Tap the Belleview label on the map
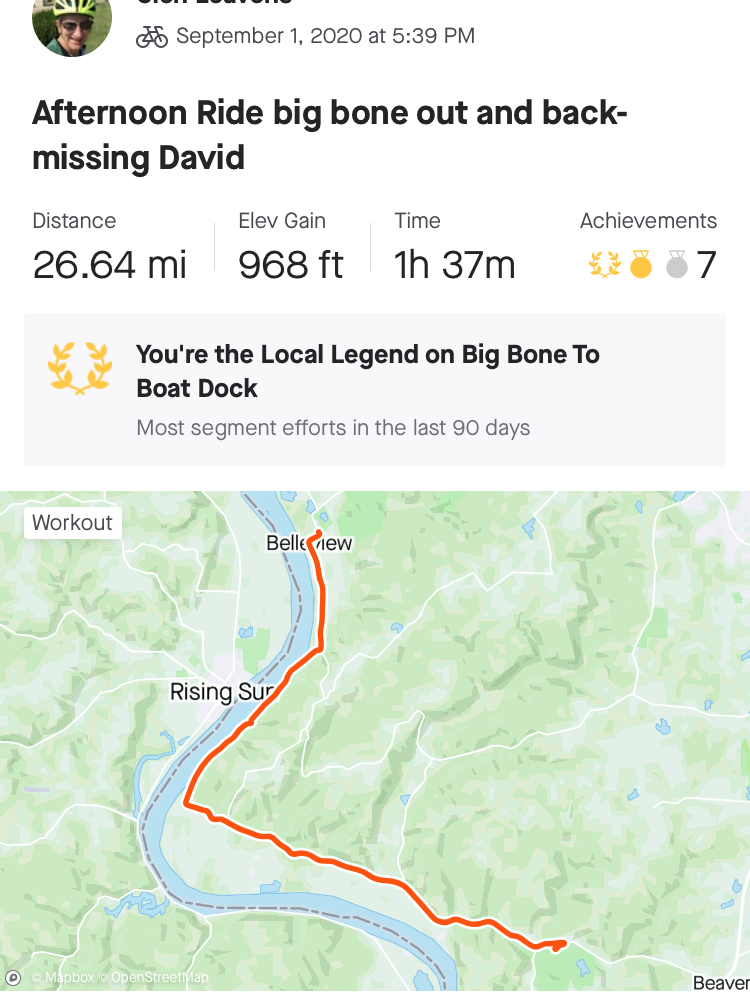This screenshot has height=1004, width=750. tap(309, 543)
